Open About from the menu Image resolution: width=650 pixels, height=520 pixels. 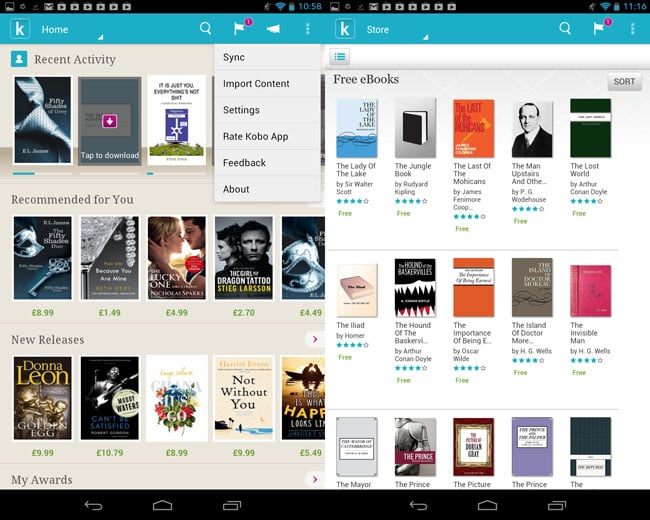267,189
